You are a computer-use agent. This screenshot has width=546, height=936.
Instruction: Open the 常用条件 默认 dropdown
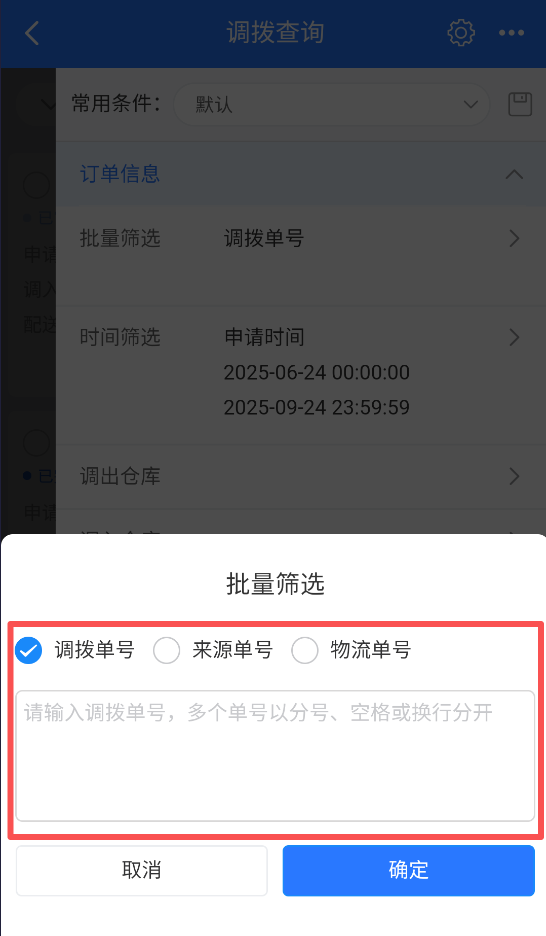331,104
